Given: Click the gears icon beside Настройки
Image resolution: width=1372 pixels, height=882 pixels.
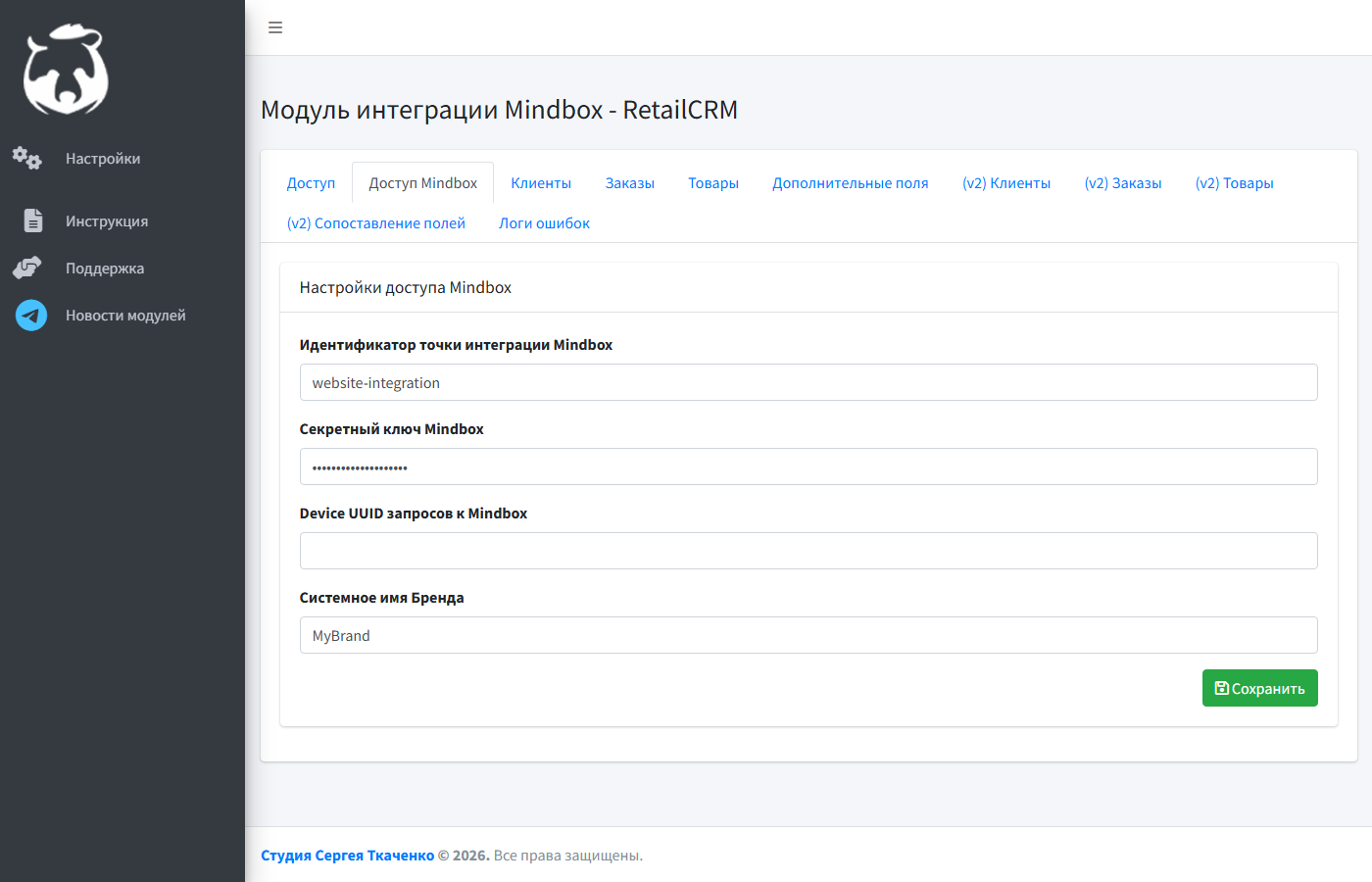Looking at the screenshot, I should [27, 158].
